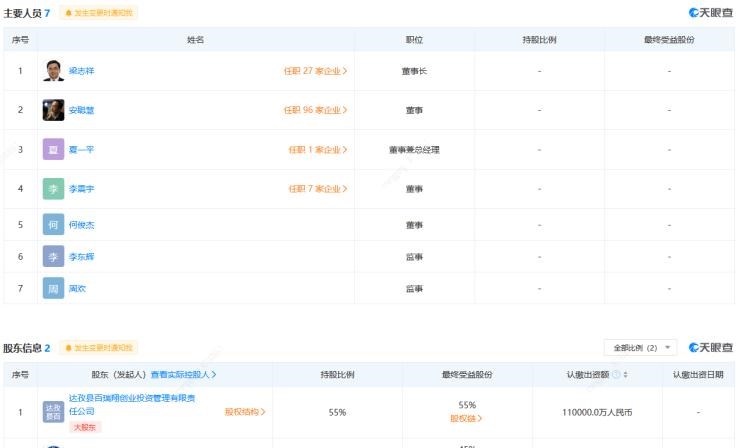Screen dimensions: 744x448
Task: Open 梁志祥's profile photo
Action: (53, 71)
